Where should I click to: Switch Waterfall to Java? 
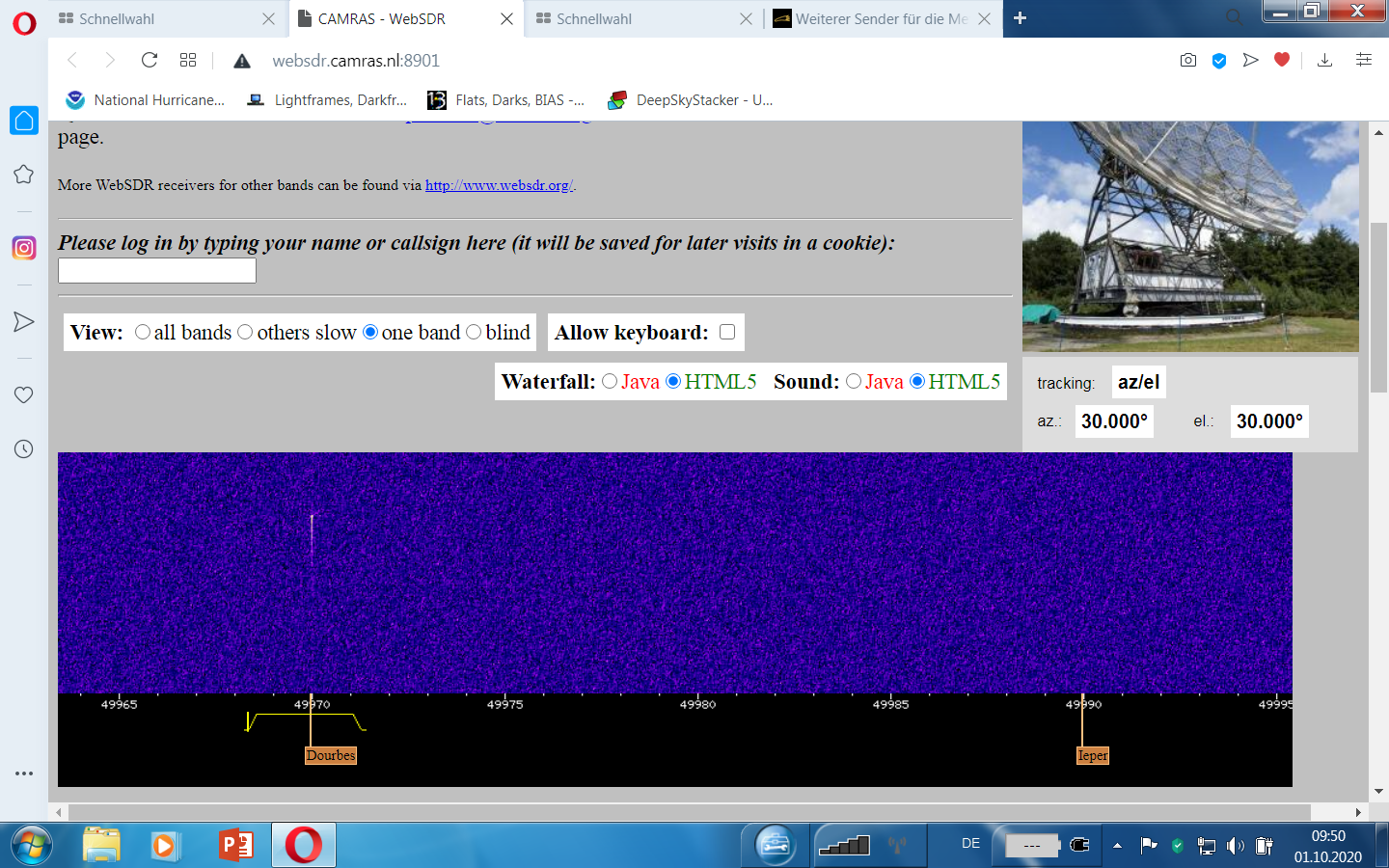tap(610, 381)
